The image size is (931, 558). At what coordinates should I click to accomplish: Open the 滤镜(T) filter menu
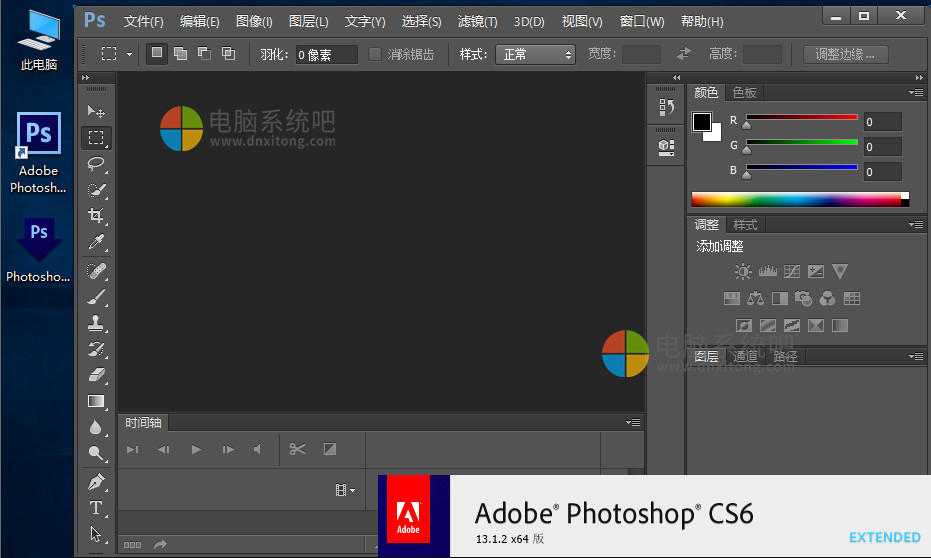pos(477,21)
